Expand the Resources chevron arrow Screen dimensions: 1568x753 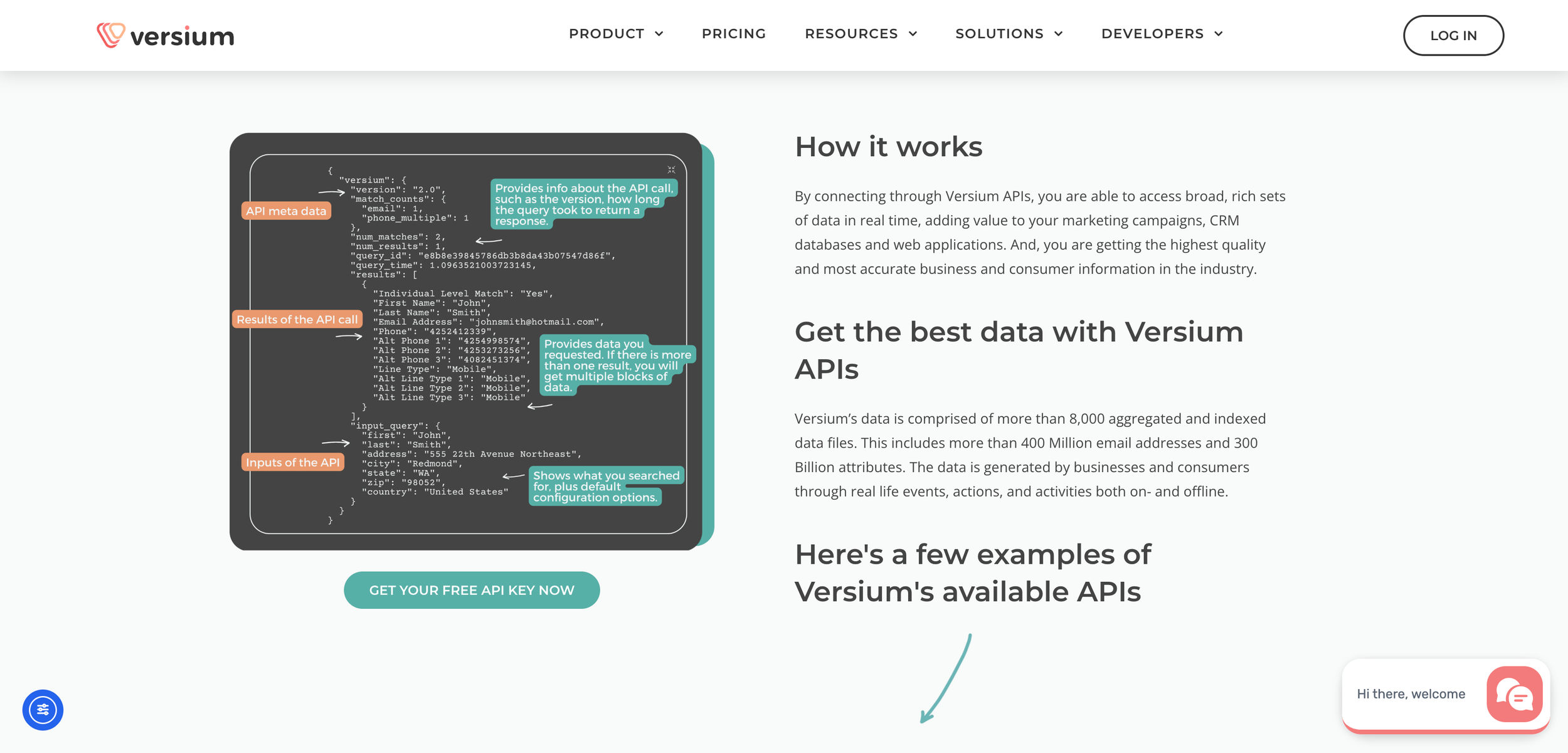[913, 34]
